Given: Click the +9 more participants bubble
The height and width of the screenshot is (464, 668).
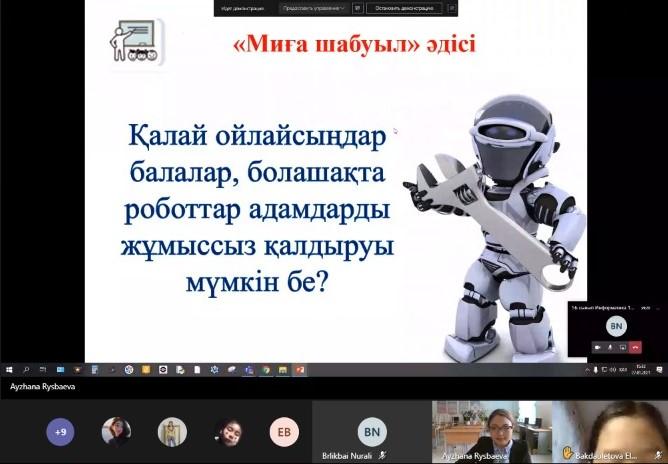Looking at the screenshot, I should click(60, 432).
